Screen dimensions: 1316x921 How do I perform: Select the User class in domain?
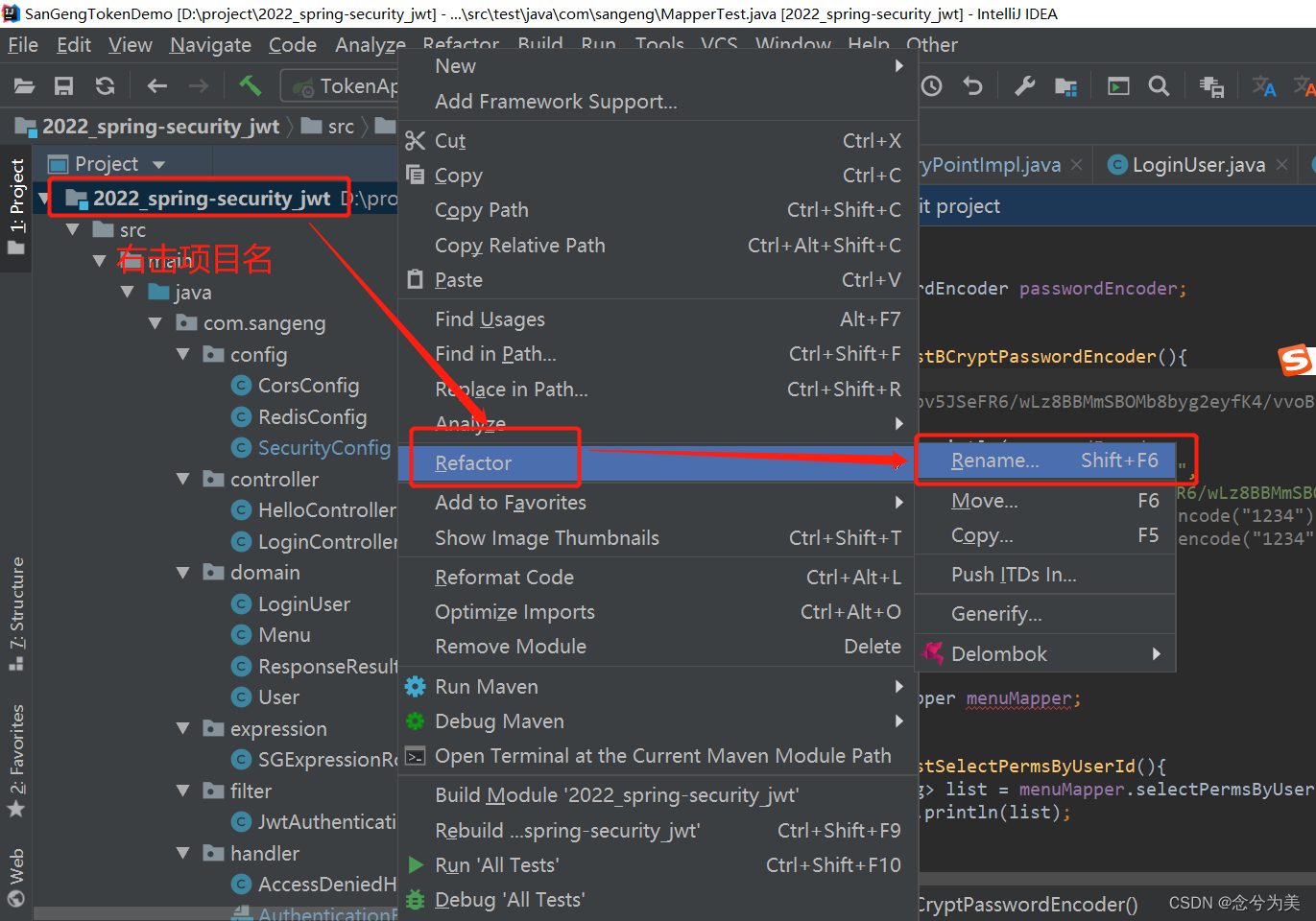coord(266,697)
